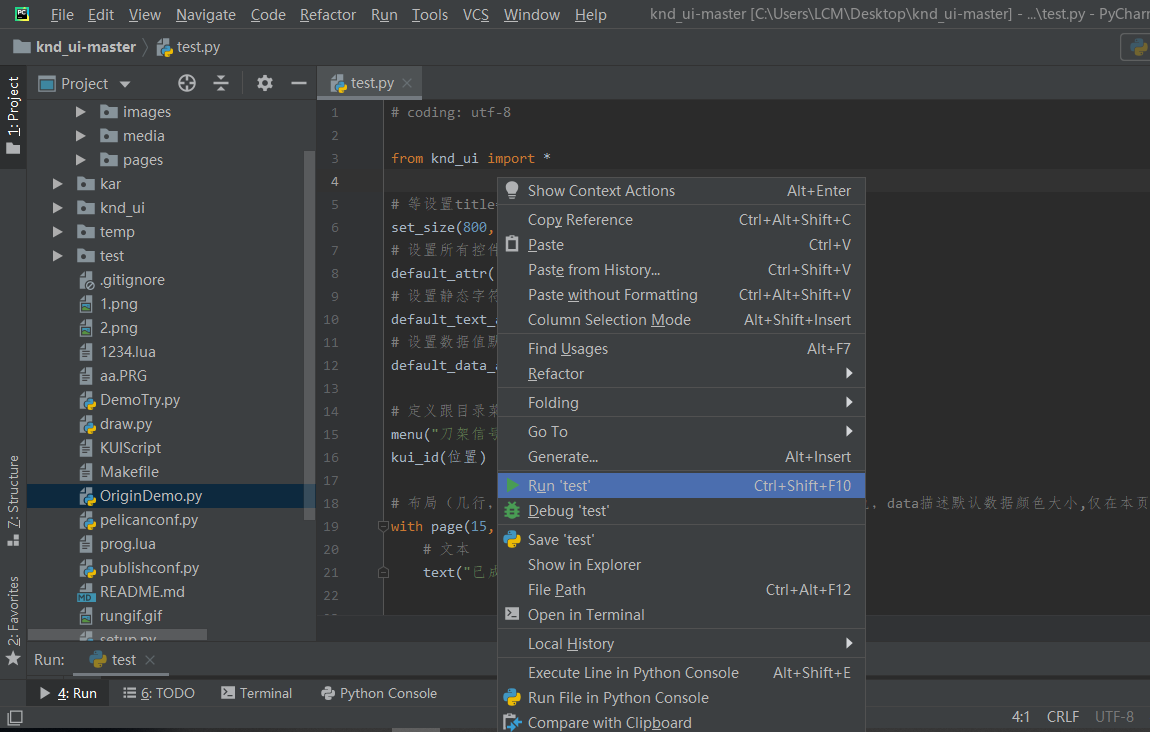This screenshot has height=732, width=1150.
Task: Expand the images folder in tree
Action: (x=81, y=112)
